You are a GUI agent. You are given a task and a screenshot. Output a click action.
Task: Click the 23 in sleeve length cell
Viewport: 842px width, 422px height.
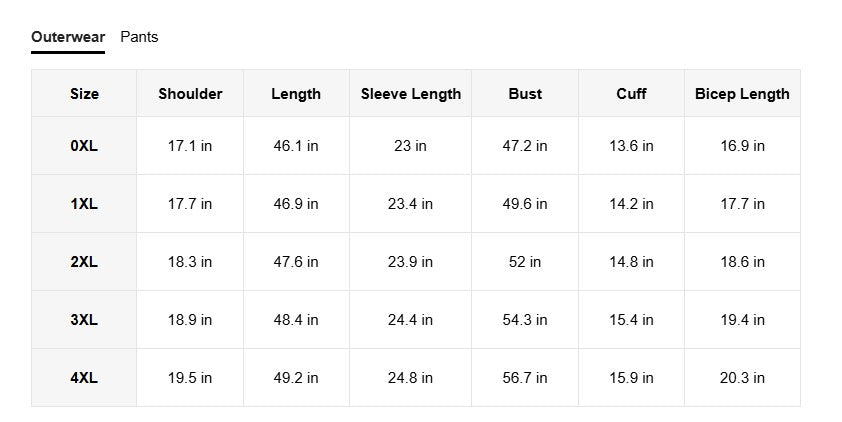click(411, 146)
